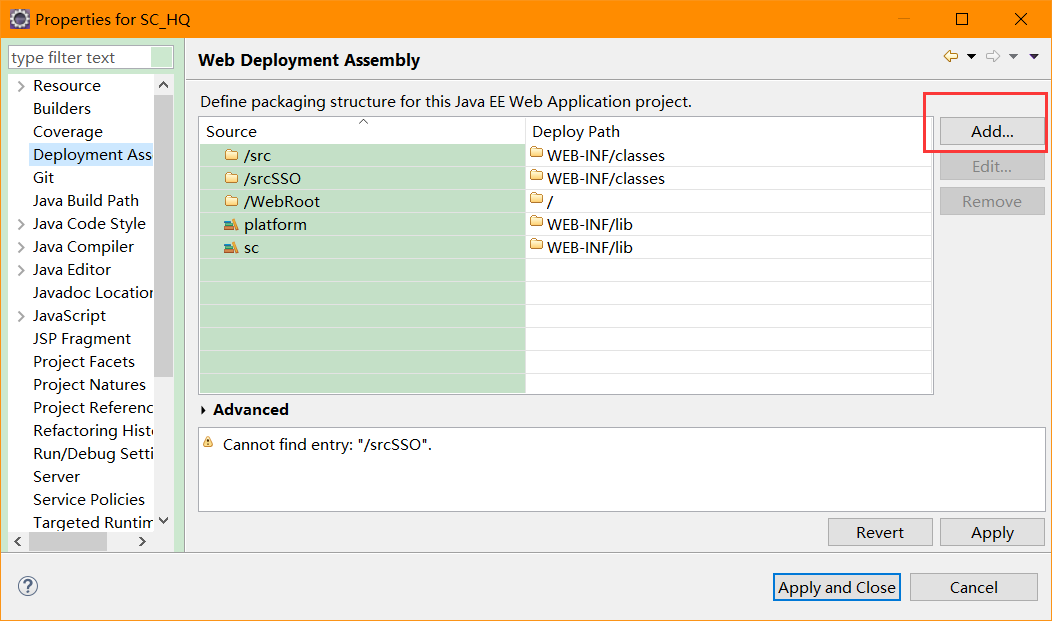Select the /src folder icon in Source

coord(231,155)
